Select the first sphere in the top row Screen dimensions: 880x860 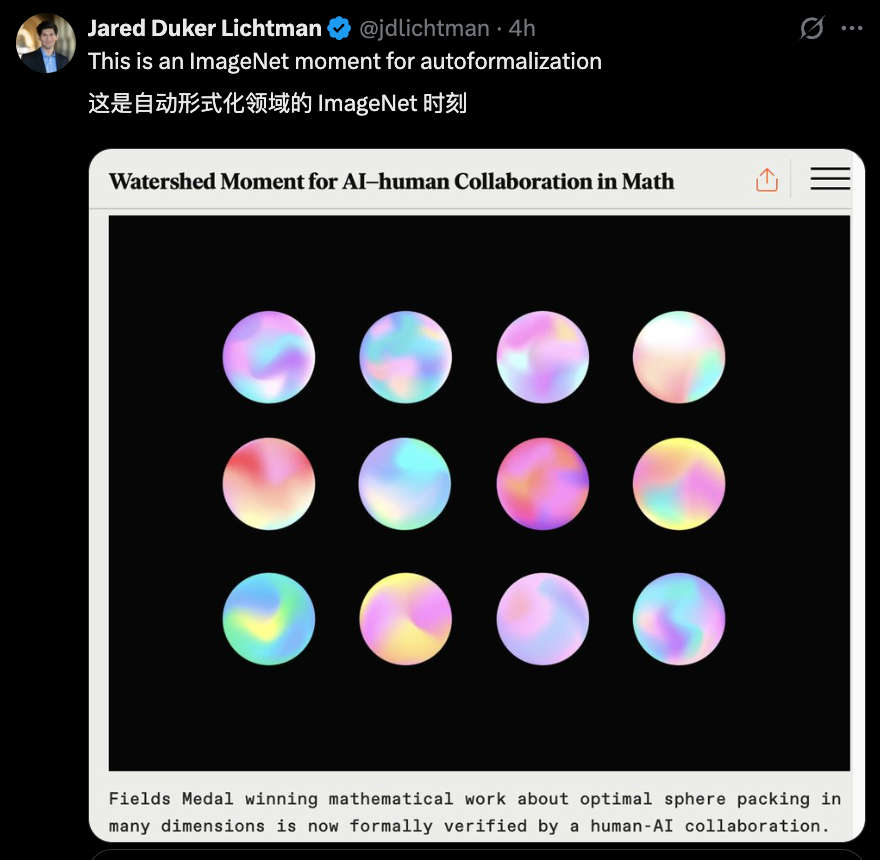point(269,357)
